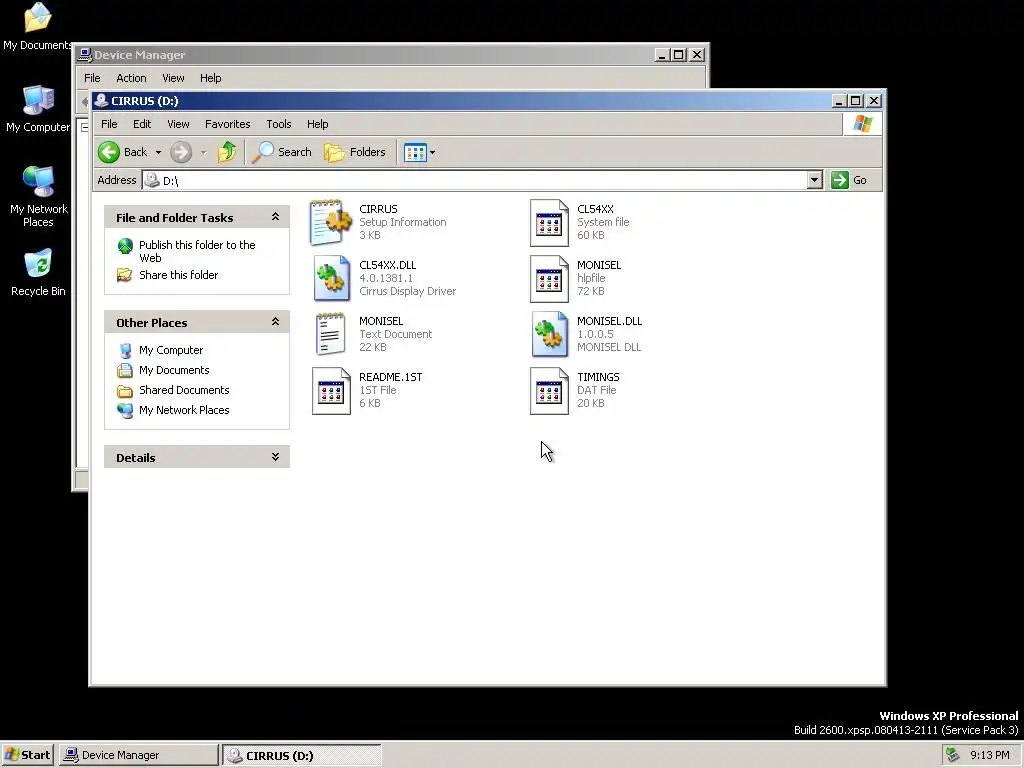This screenshot has height=768, width=1024.
Task: Open the Explorer Help menu
Action: 317,124
